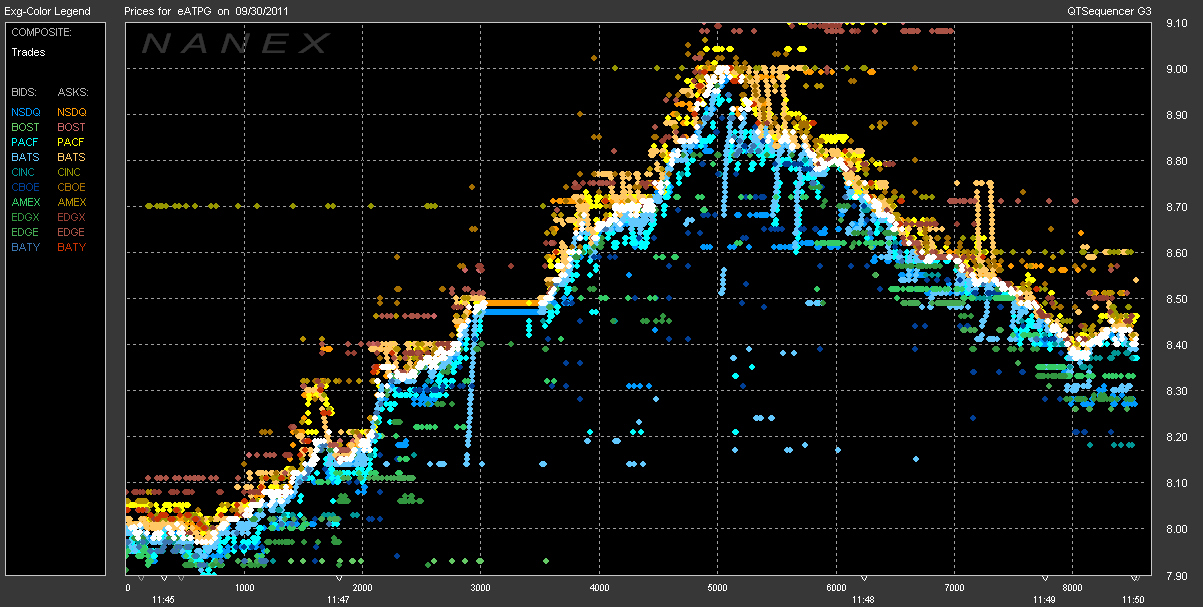Select CINC in the BIDS column
The width and height of the screenshot is (1203, 607).
click(x=25, y=172)
